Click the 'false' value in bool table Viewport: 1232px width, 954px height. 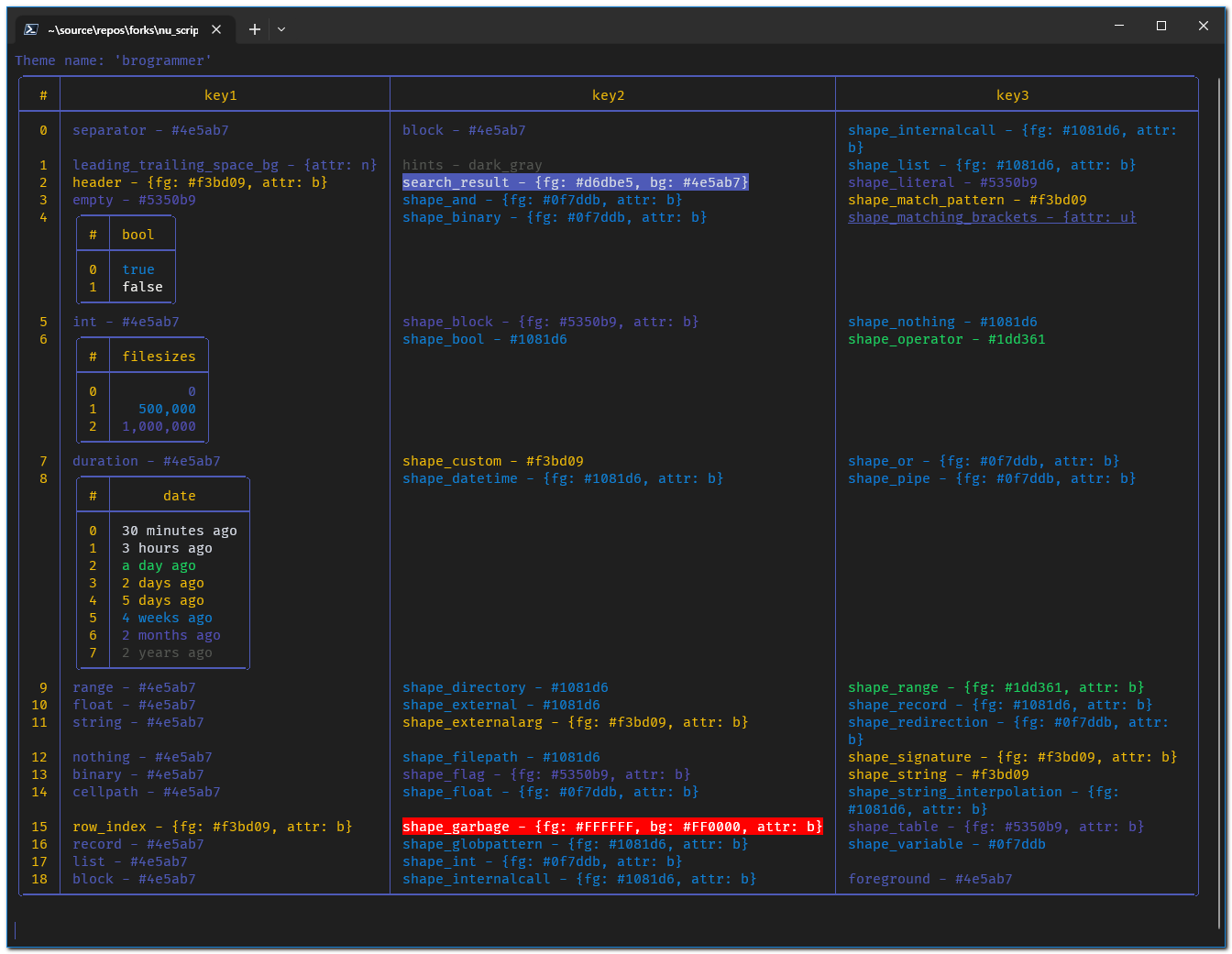click(142, 287)
